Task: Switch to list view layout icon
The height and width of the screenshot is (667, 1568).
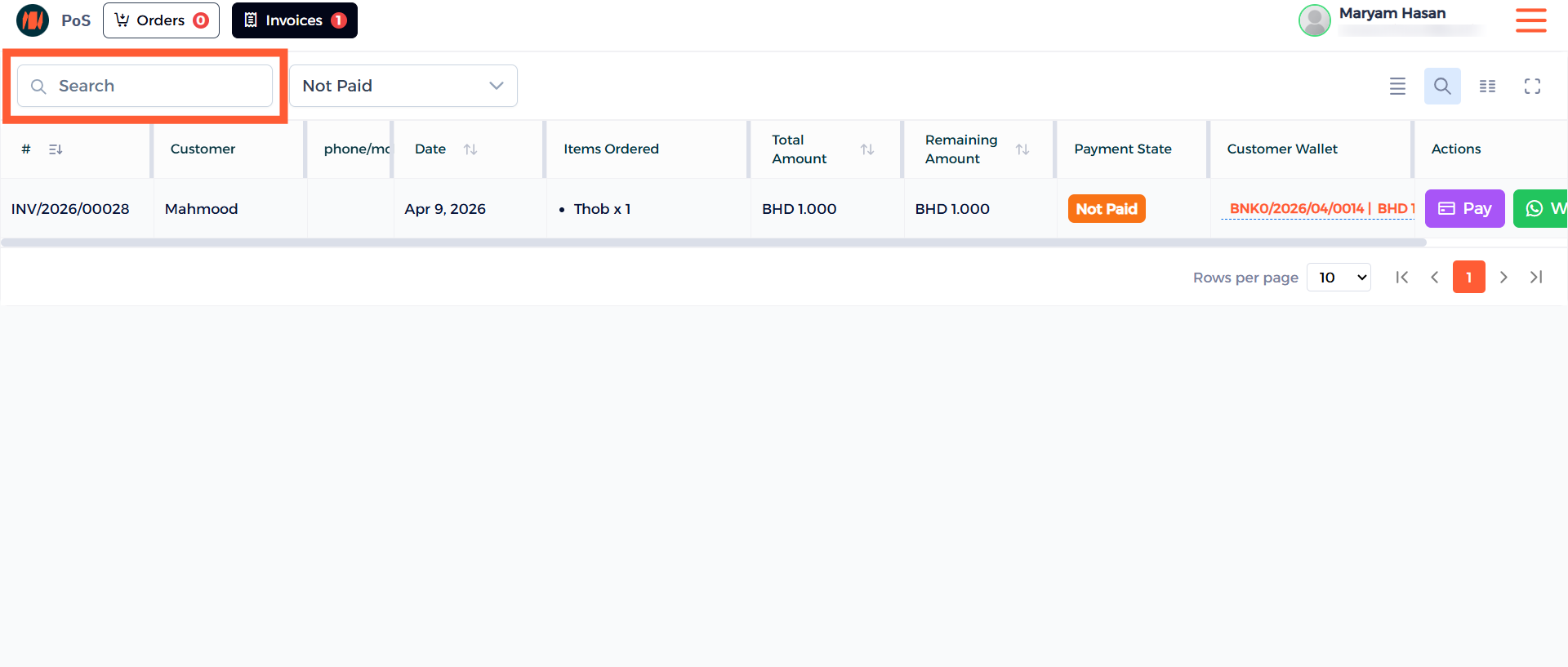Action: pos(1397,86)
